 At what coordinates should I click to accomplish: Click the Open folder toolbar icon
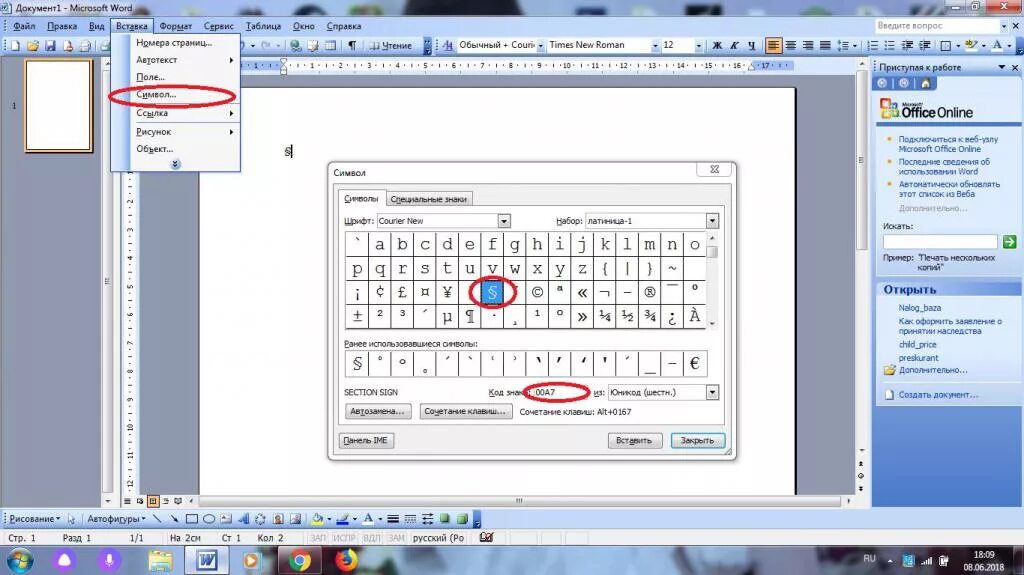coord(33,46)
